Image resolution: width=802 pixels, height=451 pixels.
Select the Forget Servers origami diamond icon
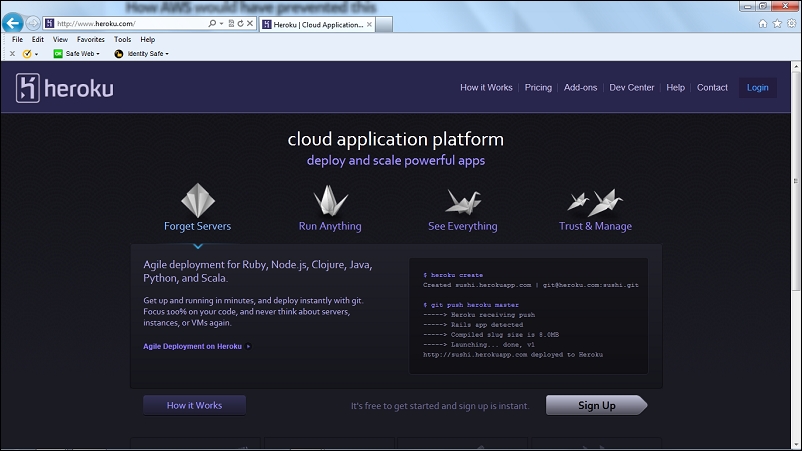tap(198, 200)
